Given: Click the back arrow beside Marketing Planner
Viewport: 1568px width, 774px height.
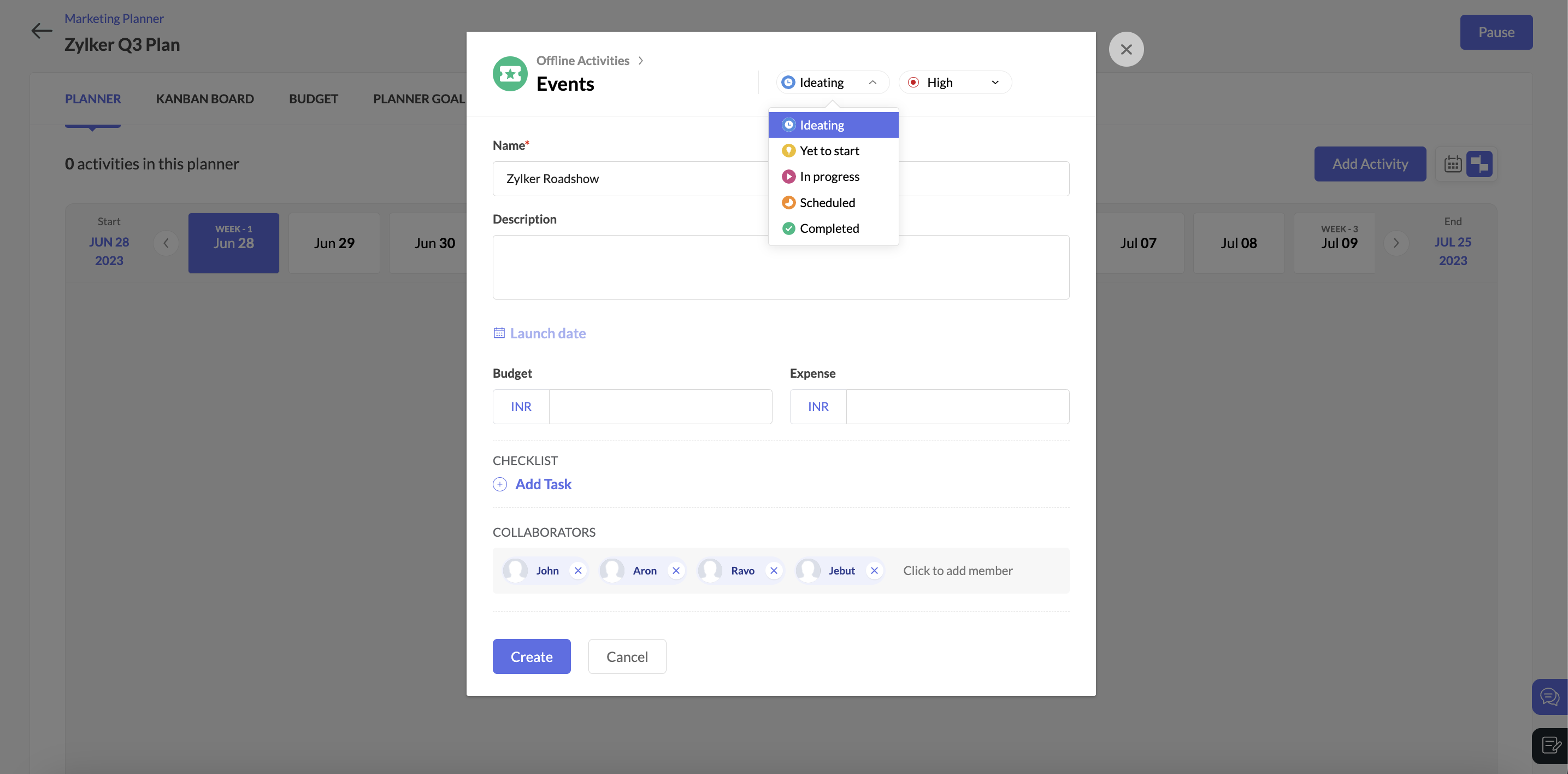Looking at the screenshot, I should coord(42,31).
